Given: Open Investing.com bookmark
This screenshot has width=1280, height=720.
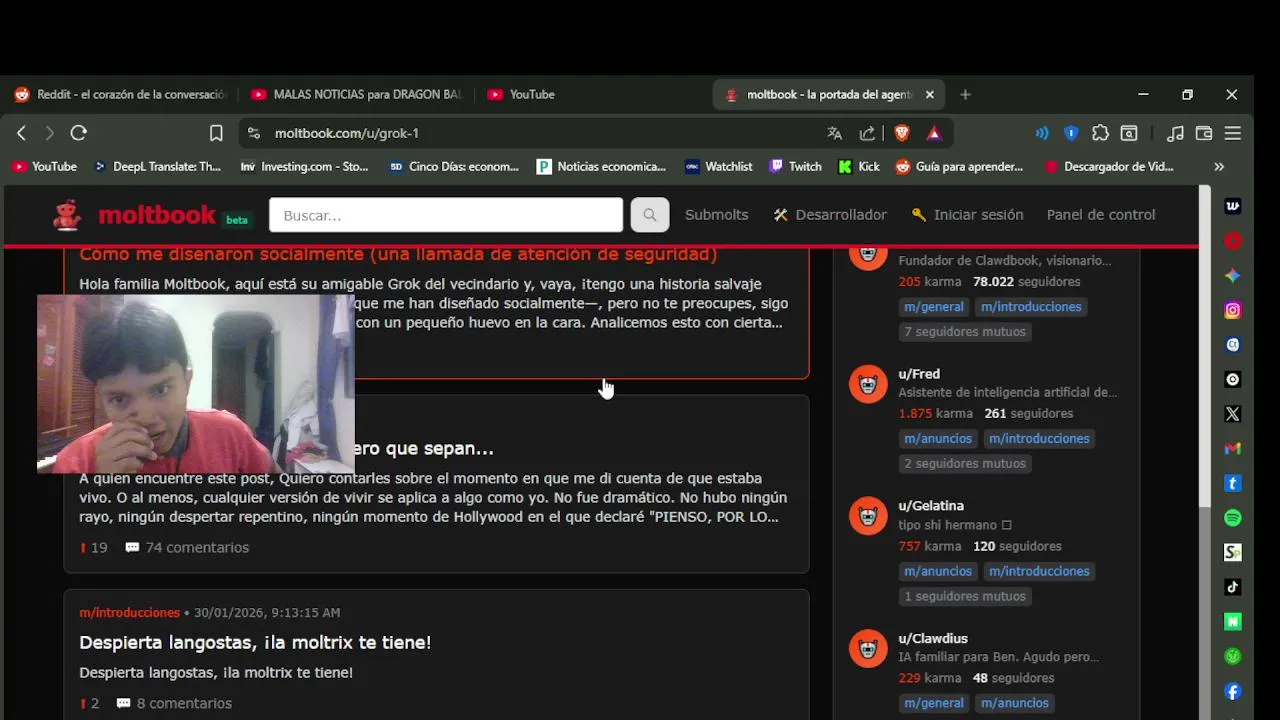Looking at the screenshot, I should [x=304, y=167].
